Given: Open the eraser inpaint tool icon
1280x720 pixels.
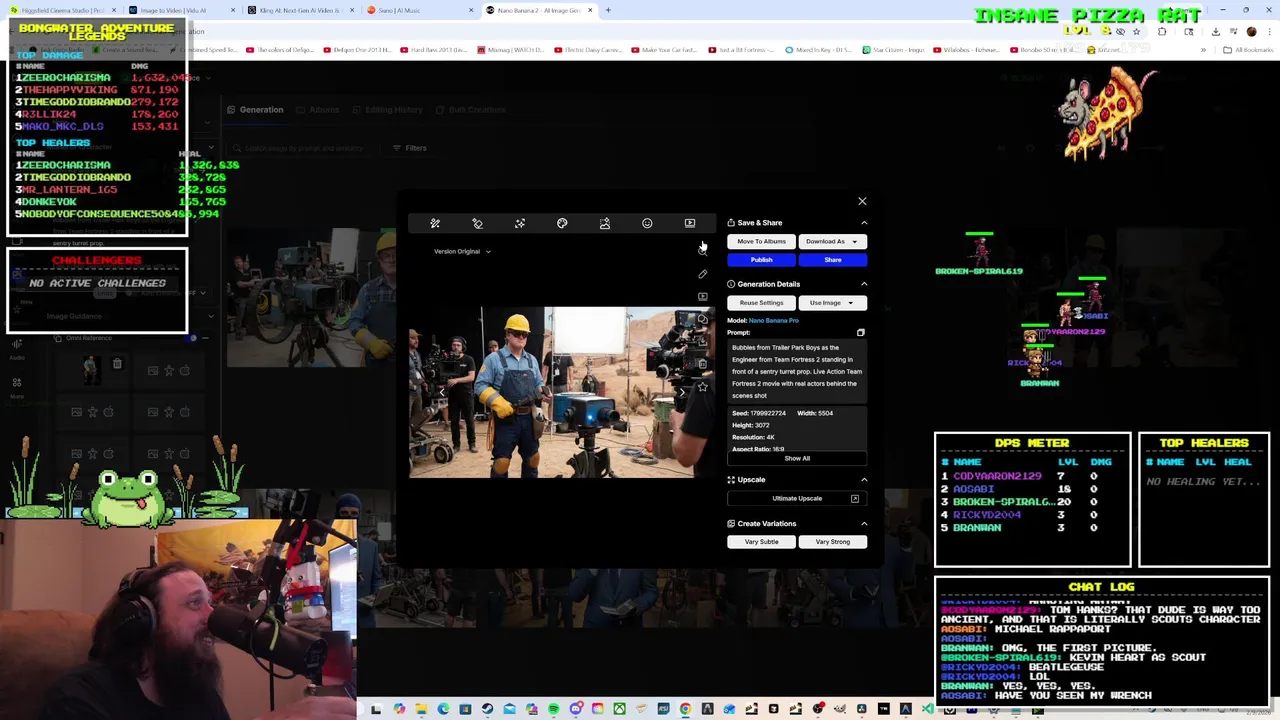Looking at the screenshot, I should tap(477, 223).
